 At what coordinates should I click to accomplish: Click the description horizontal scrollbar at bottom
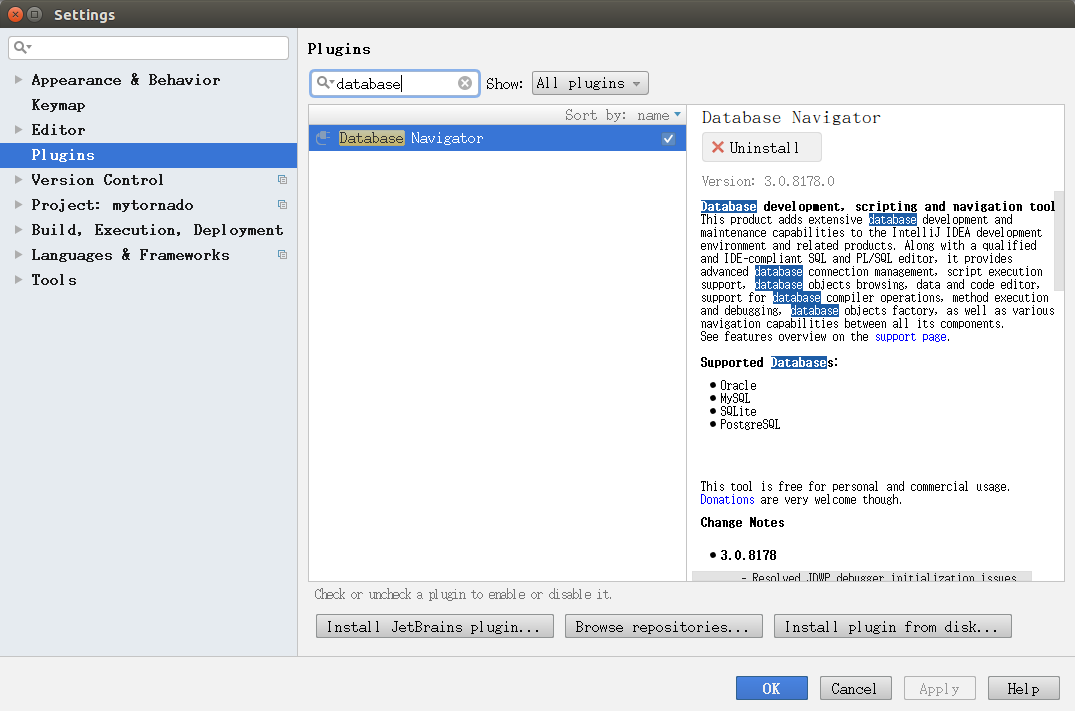(x=862, y=577)
